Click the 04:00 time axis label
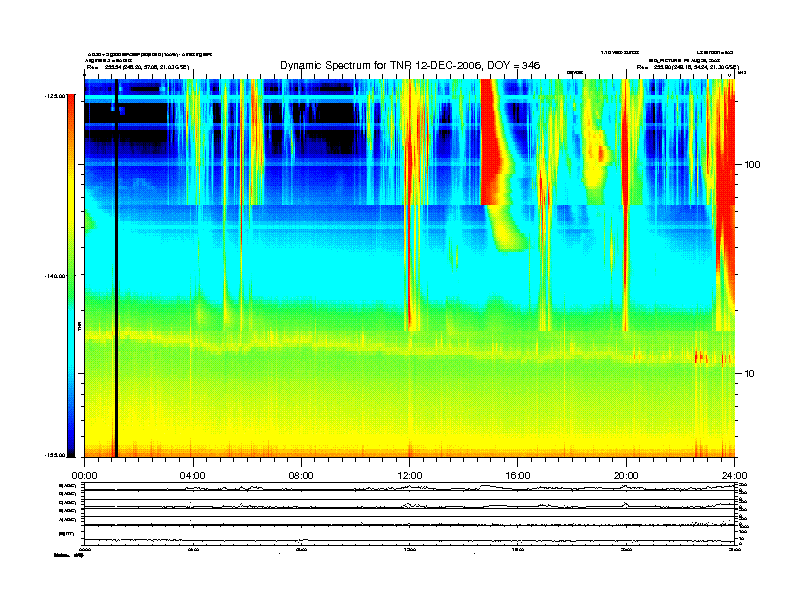The image size is (792, 612). point(193,476)
